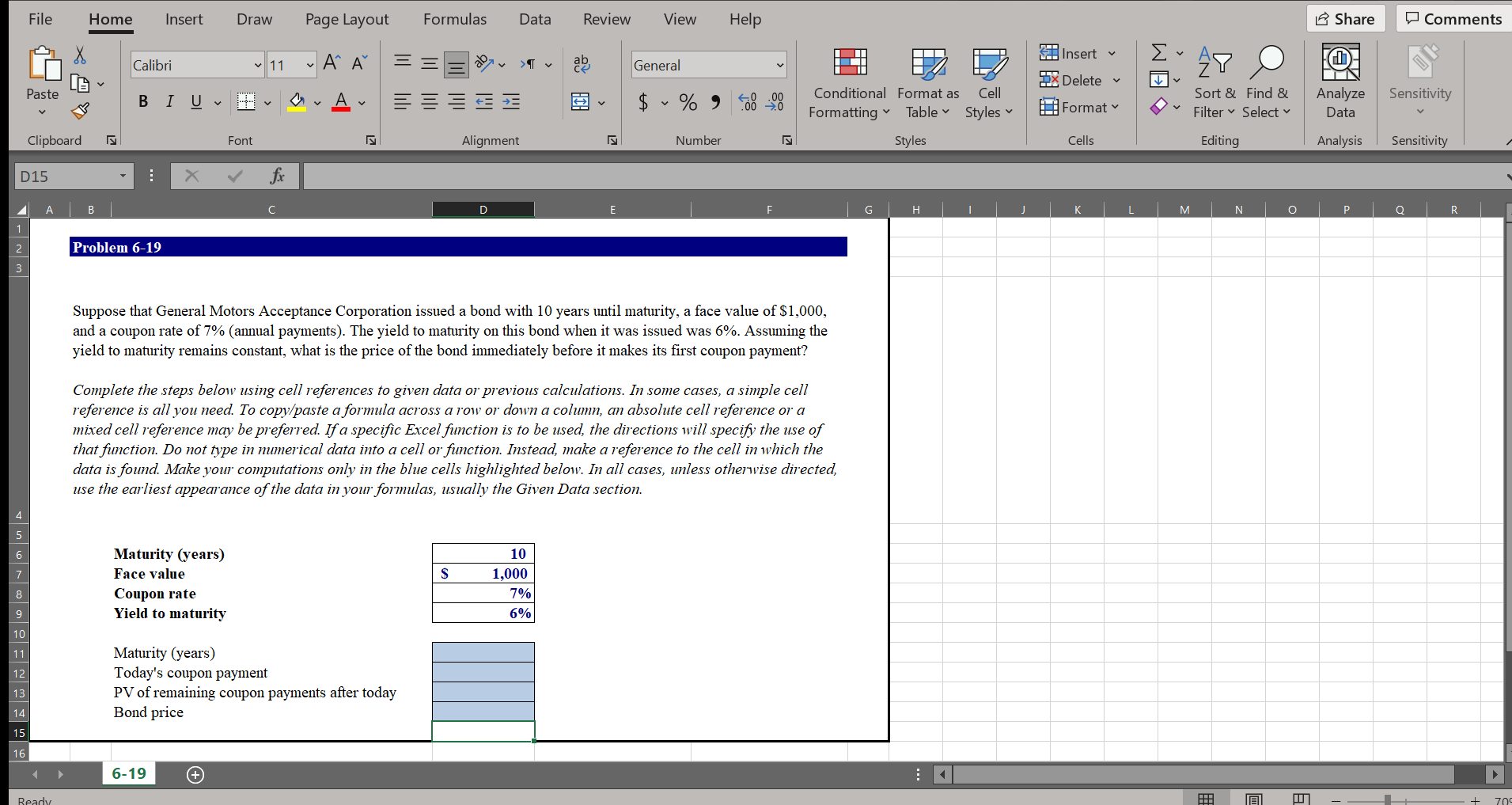The image size is (1512, 805).
Task: Click the Wrap Text icon
Action: click(582, 64)
